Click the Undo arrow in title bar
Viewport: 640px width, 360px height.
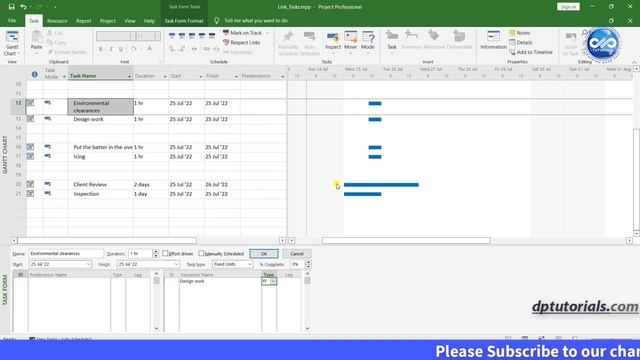pyautogui.click(x=23, y=7)
